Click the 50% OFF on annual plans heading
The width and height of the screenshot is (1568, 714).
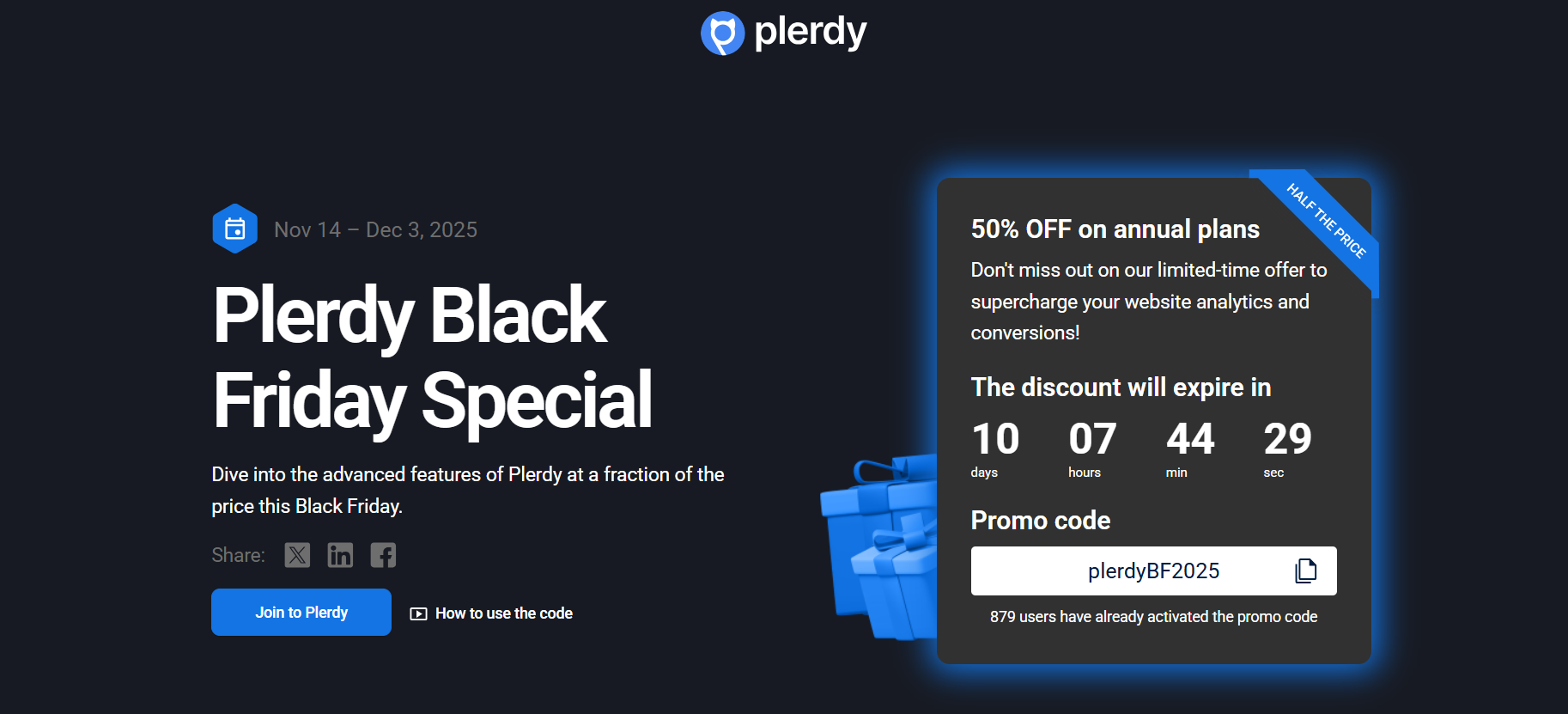[x=1115, y=229]
